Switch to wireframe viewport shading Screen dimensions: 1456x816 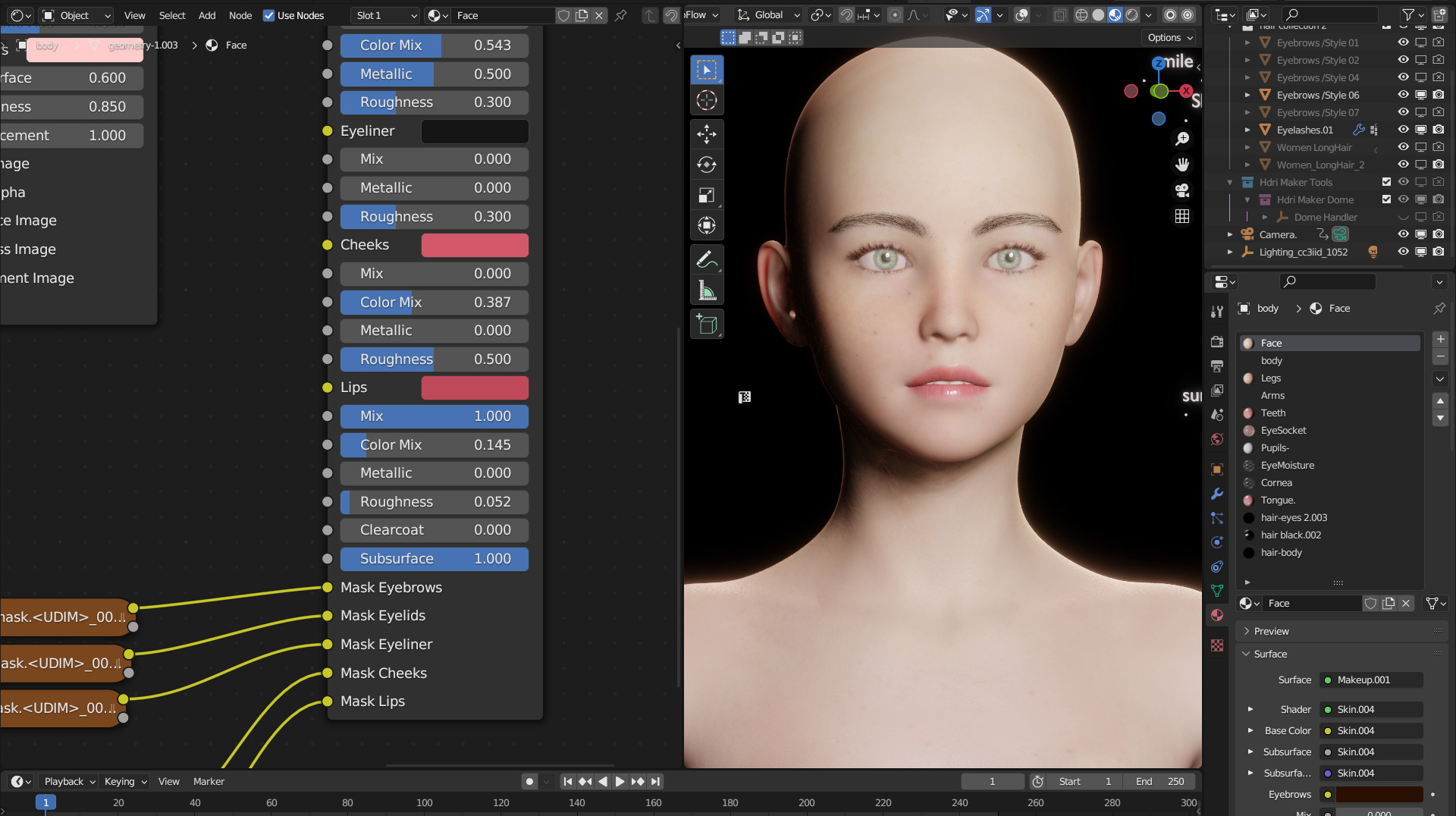pos(1081,15)
